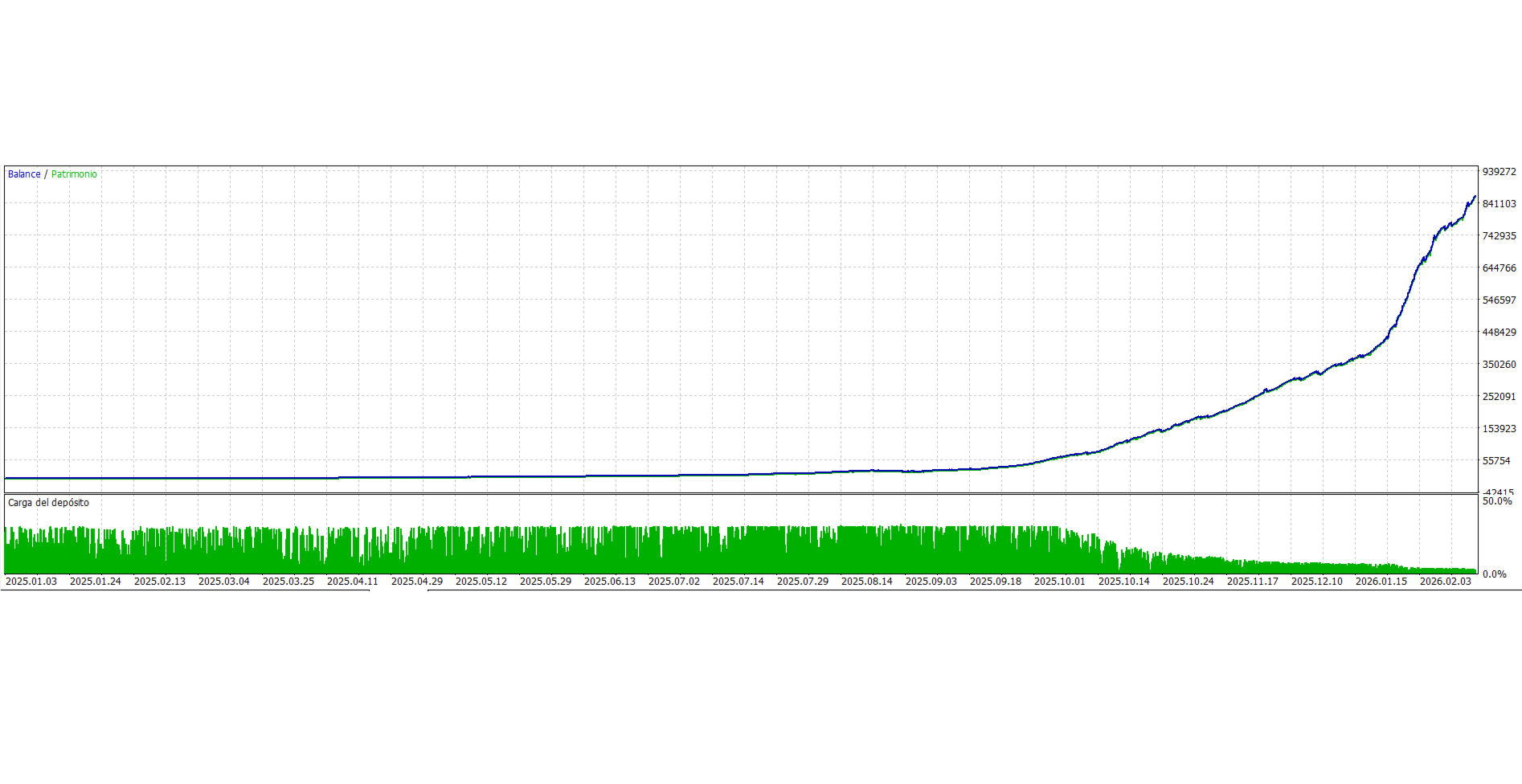Click the 2025.10.24 date label
Image resolution: width=1522 pixels, height=784 pixels.
coord(1189,582)
